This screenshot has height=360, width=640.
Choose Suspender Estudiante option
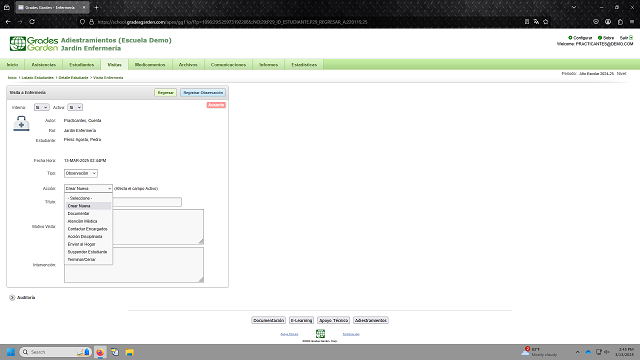click(89, 252)
